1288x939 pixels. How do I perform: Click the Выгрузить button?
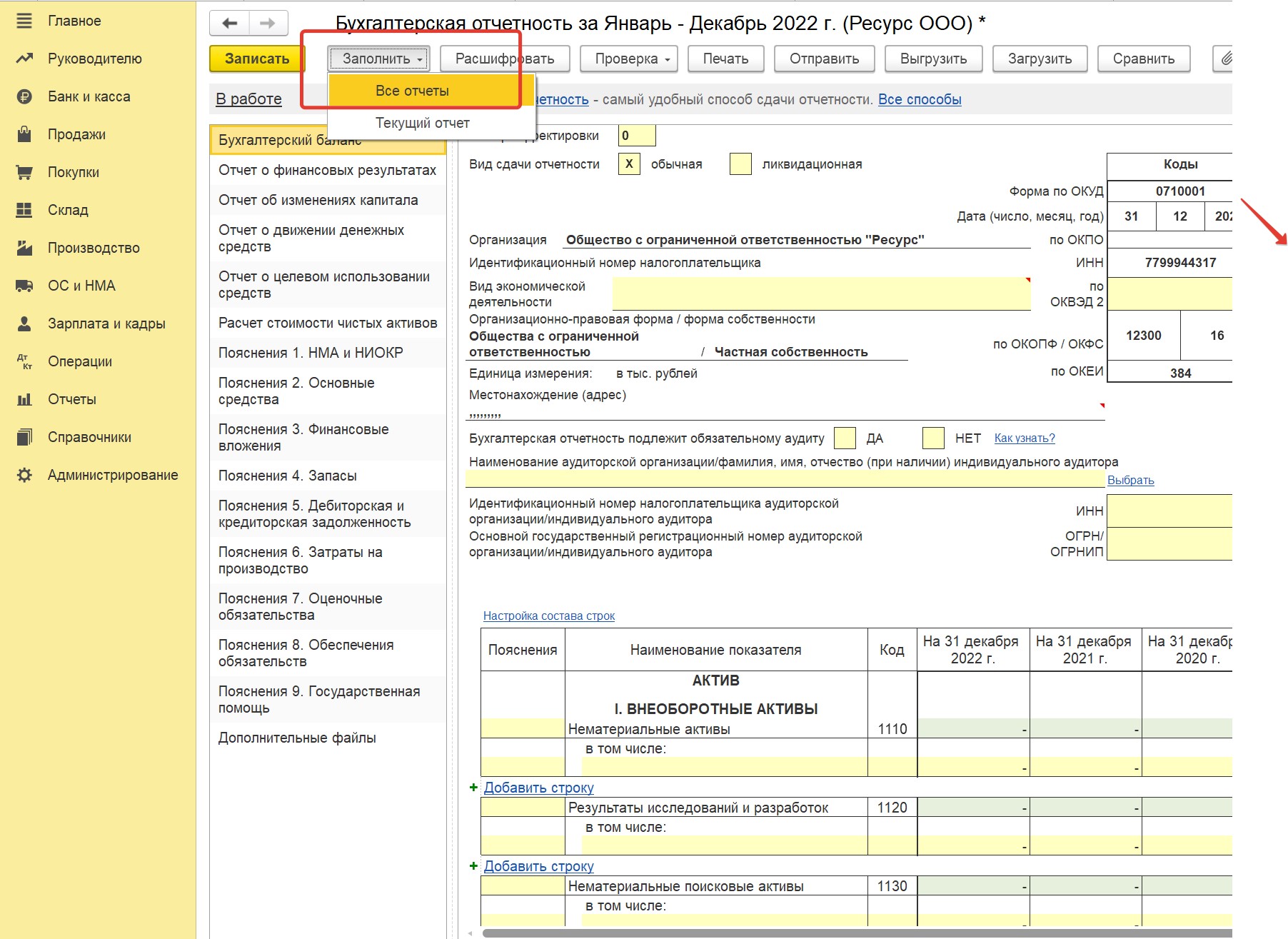[x=934, y=59]
